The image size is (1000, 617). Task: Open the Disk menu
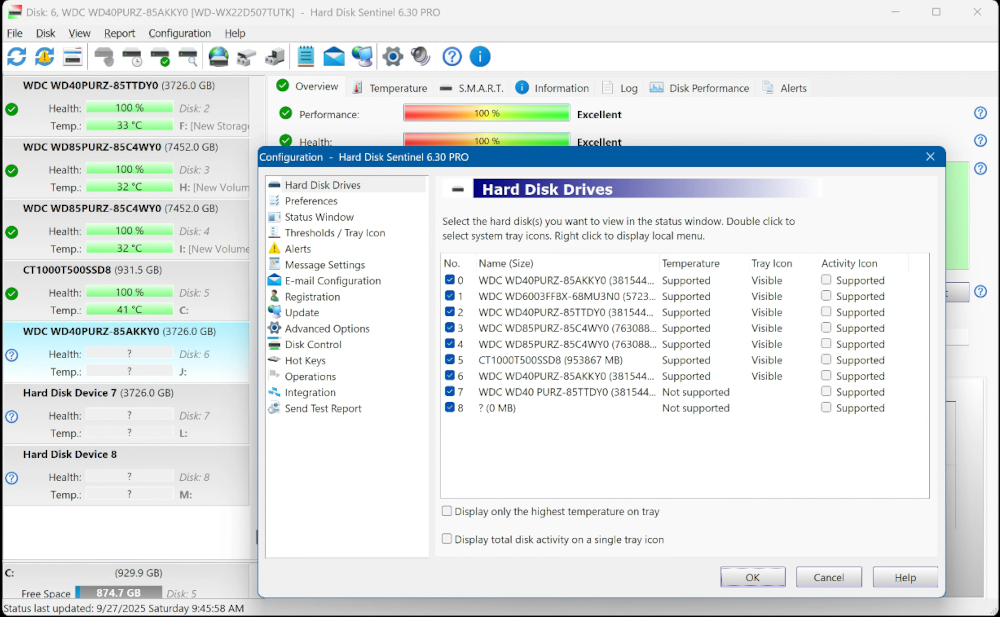click(x=45, y=33)
